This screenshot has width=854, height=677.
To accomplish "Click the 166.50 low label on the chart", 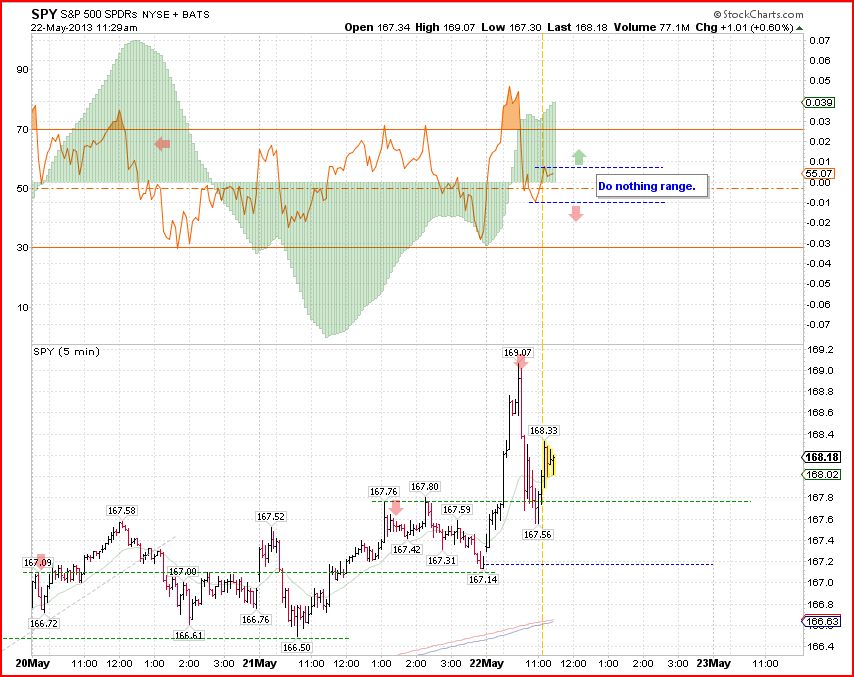I will tap(297, 647).
